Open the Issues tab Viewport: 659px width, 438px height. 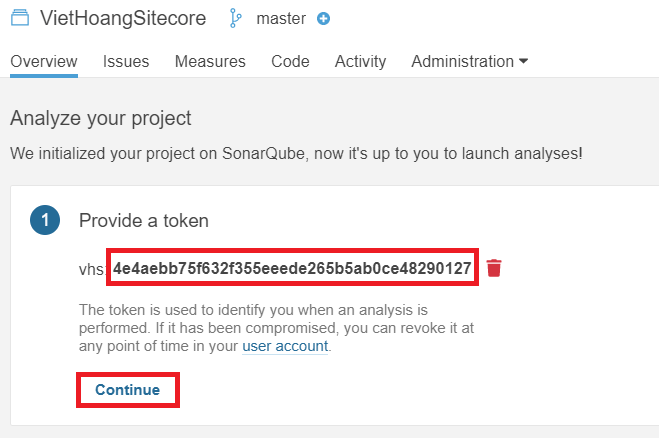coord(126,61)
